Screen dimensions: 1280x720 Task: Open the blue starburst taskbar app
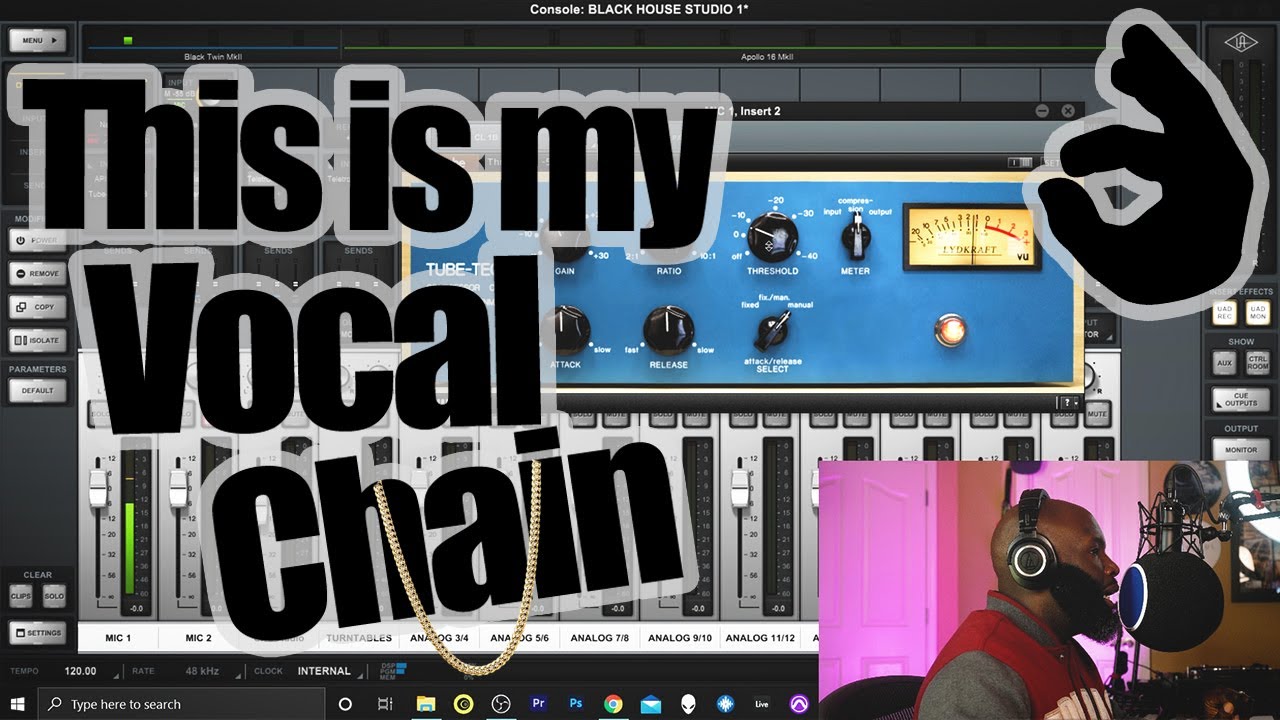tap(725, 704)
